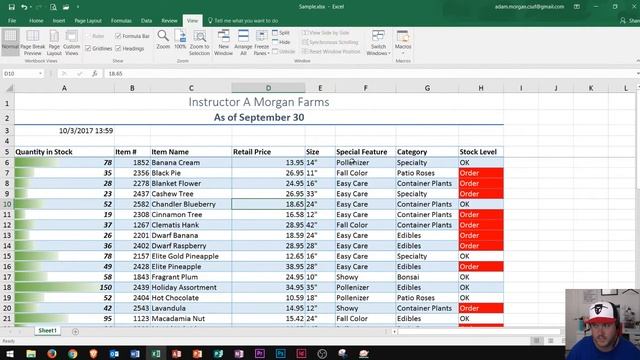Add a new sheet with plus icon

pos(75,331)
